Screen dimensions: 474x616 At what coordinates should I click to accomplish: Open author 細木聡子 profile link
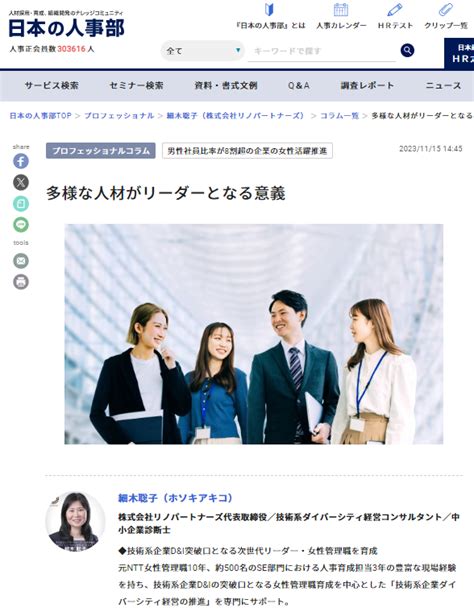point(175,498)
